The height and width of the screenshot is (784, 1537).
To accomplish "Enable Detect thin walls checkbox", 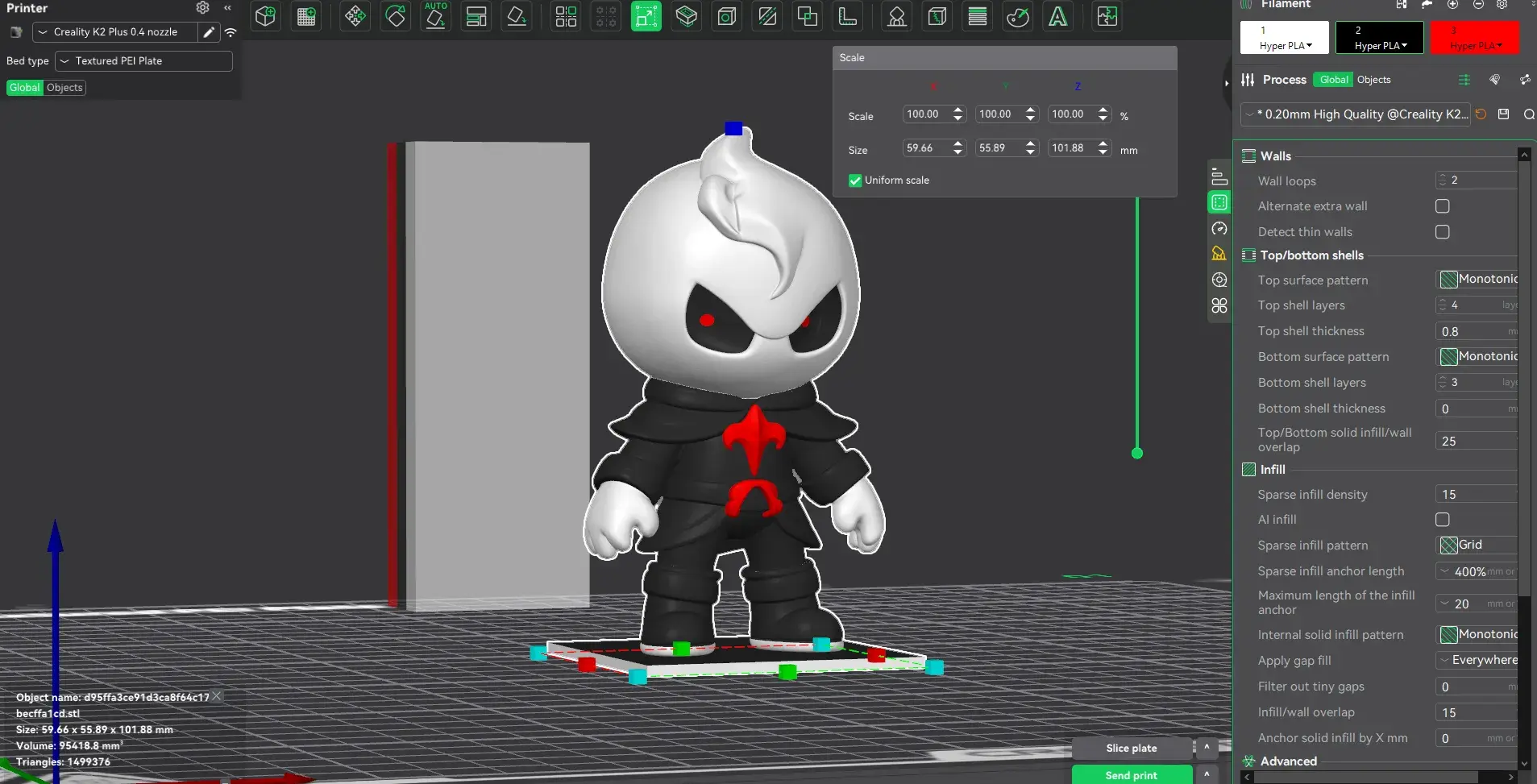I will [1443, 232].
